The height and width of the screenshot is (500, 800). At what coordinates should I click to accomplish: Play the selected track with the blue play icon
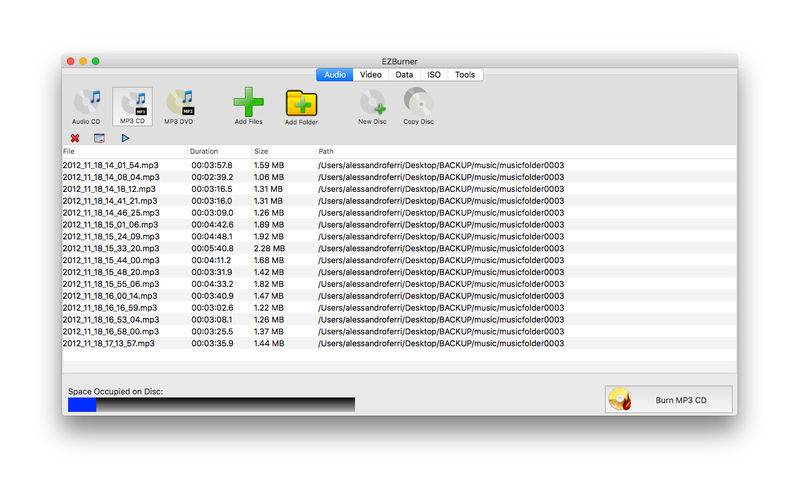(126, 138)
